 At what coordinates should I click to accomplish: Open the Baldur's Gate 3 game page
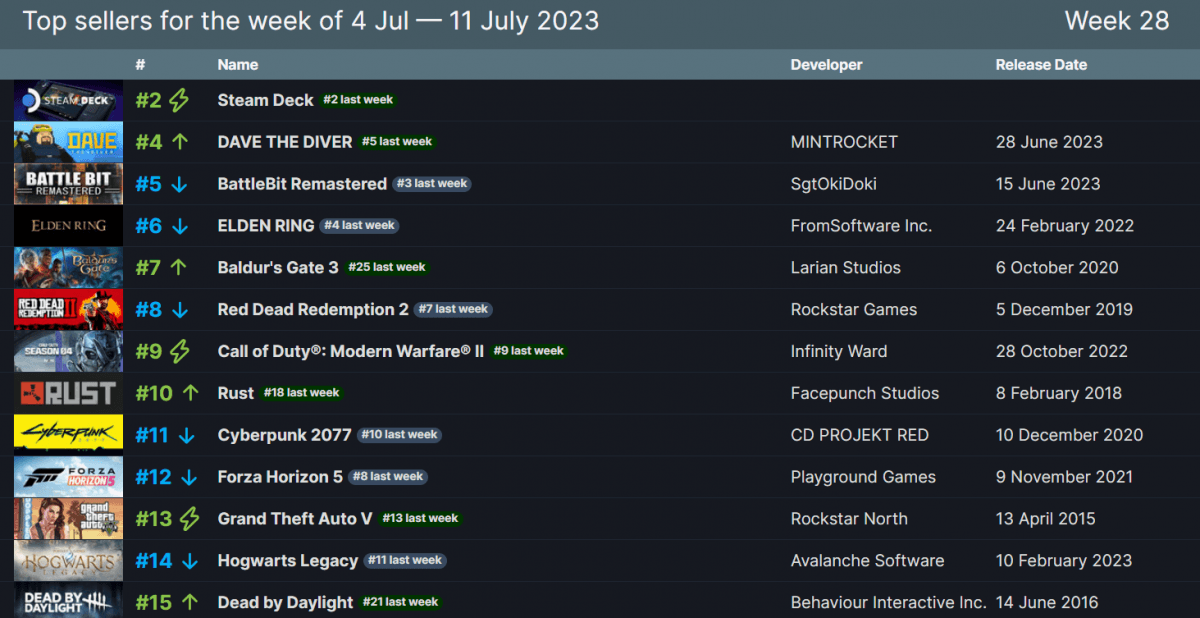pos(277,268)
